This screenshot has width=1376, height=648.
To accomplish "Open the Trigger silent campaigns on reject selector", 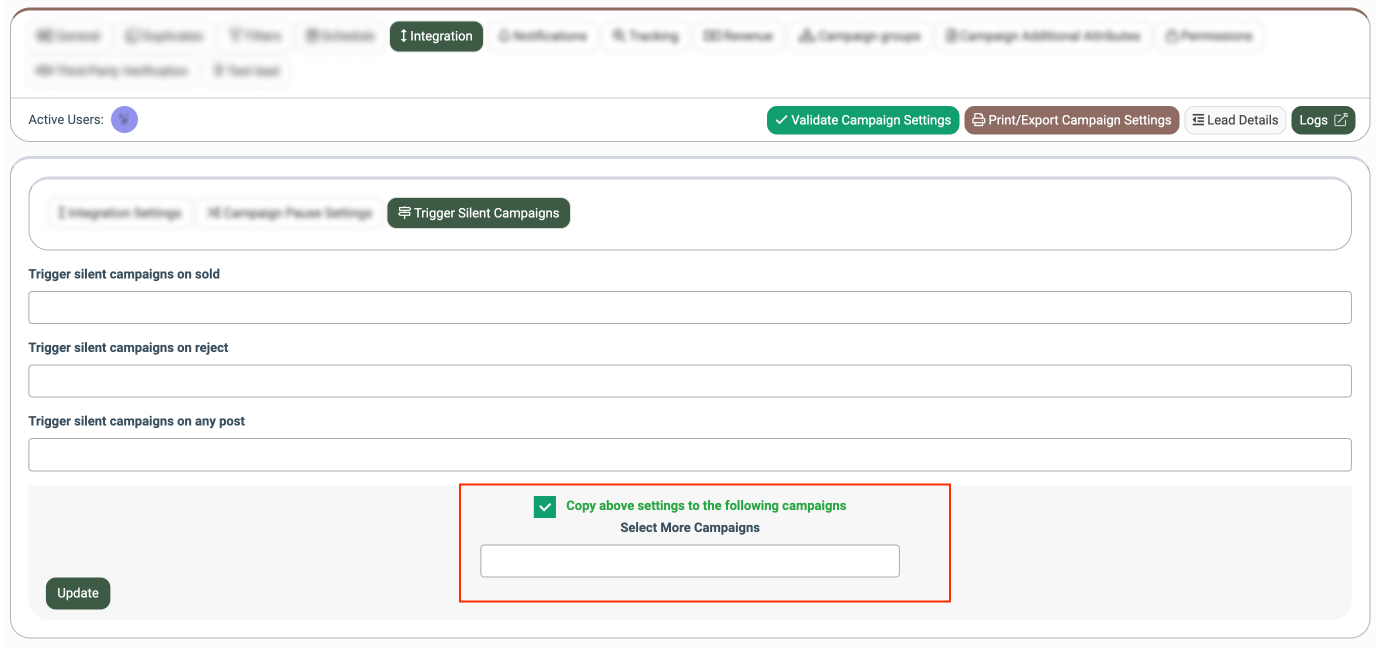I will [x=689, y=381].
